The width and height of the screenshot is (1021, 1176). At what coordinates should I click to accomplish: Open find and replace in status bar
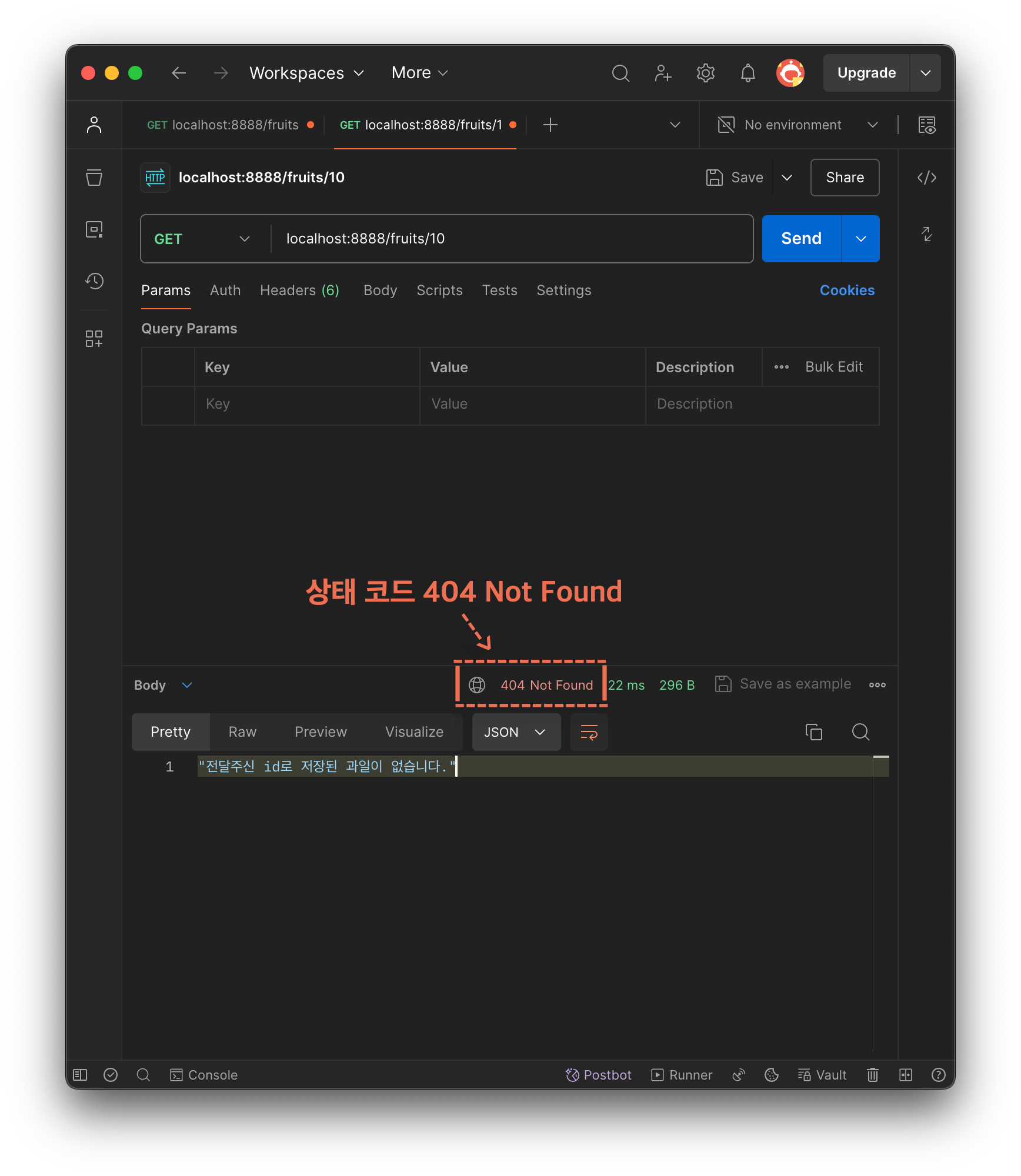pyautogui.click(x=143, y=1075)
